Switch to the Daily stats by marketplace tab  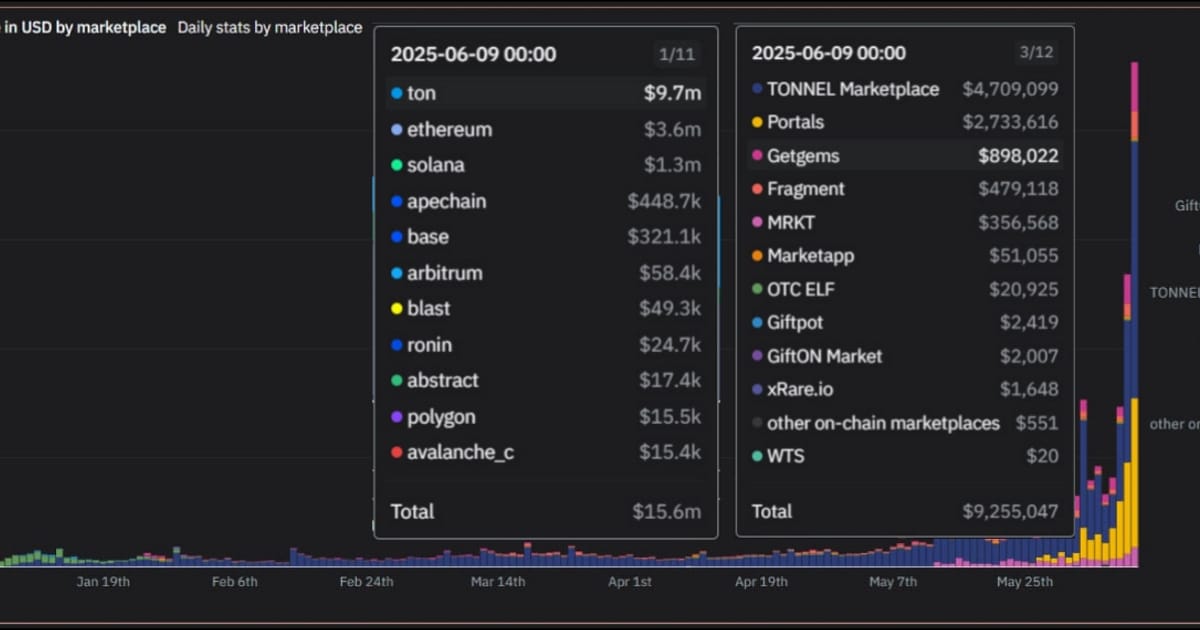point(270,28)
